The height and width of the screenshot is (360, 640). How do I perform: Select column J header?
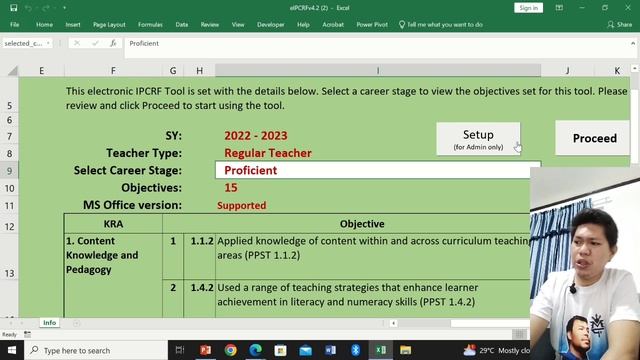coord(567,71)
